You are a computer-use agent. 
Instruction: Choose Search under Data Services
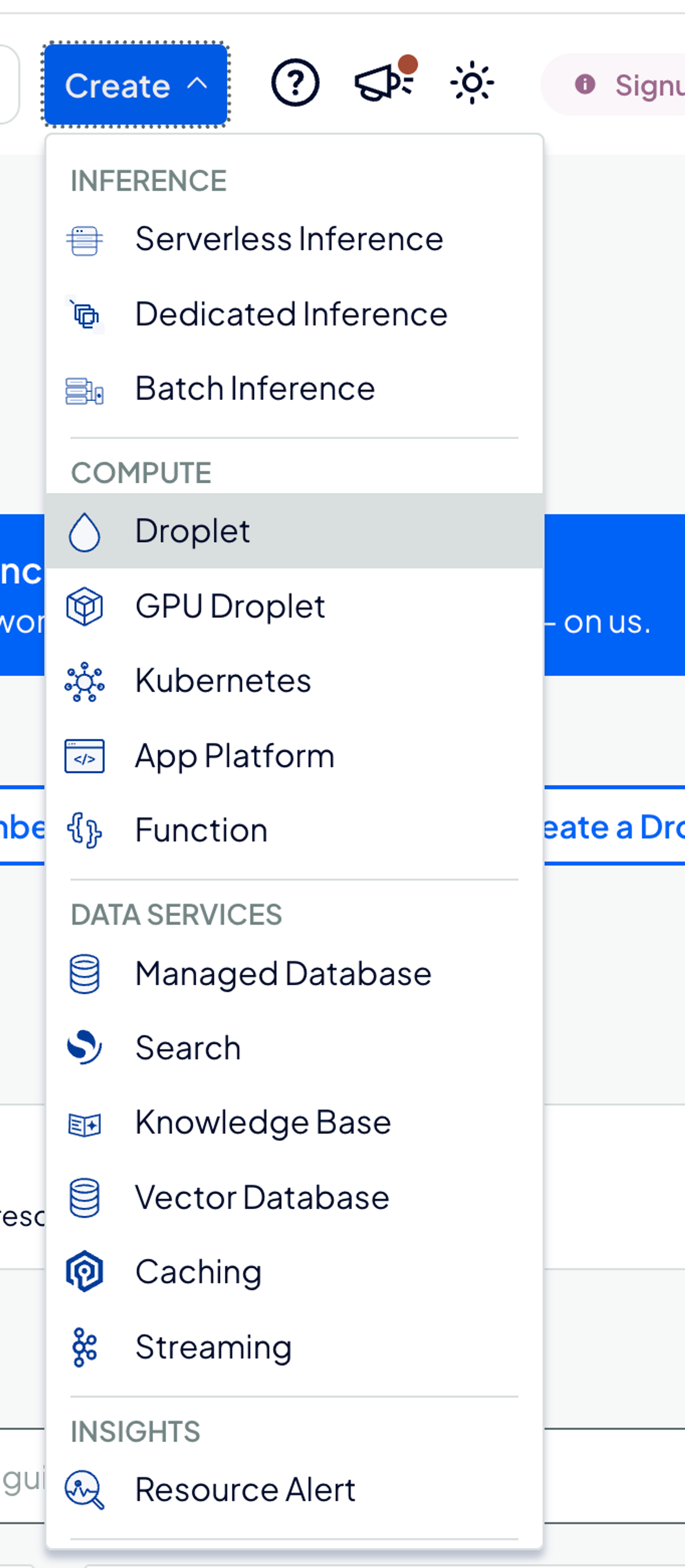(294, 1048)
